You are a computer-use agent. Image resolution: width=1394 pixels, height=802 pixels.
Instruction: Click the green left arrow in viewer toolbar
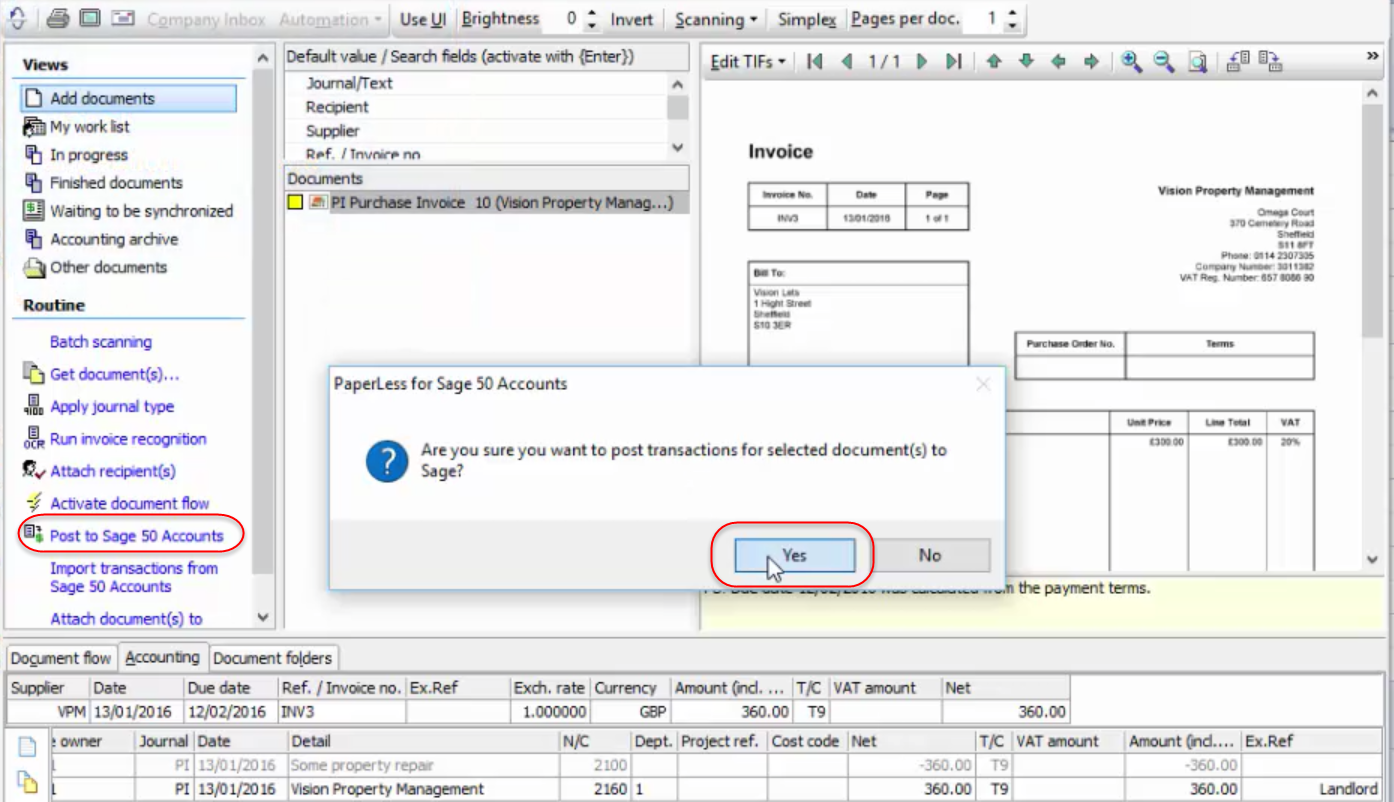pos(1058,61)
